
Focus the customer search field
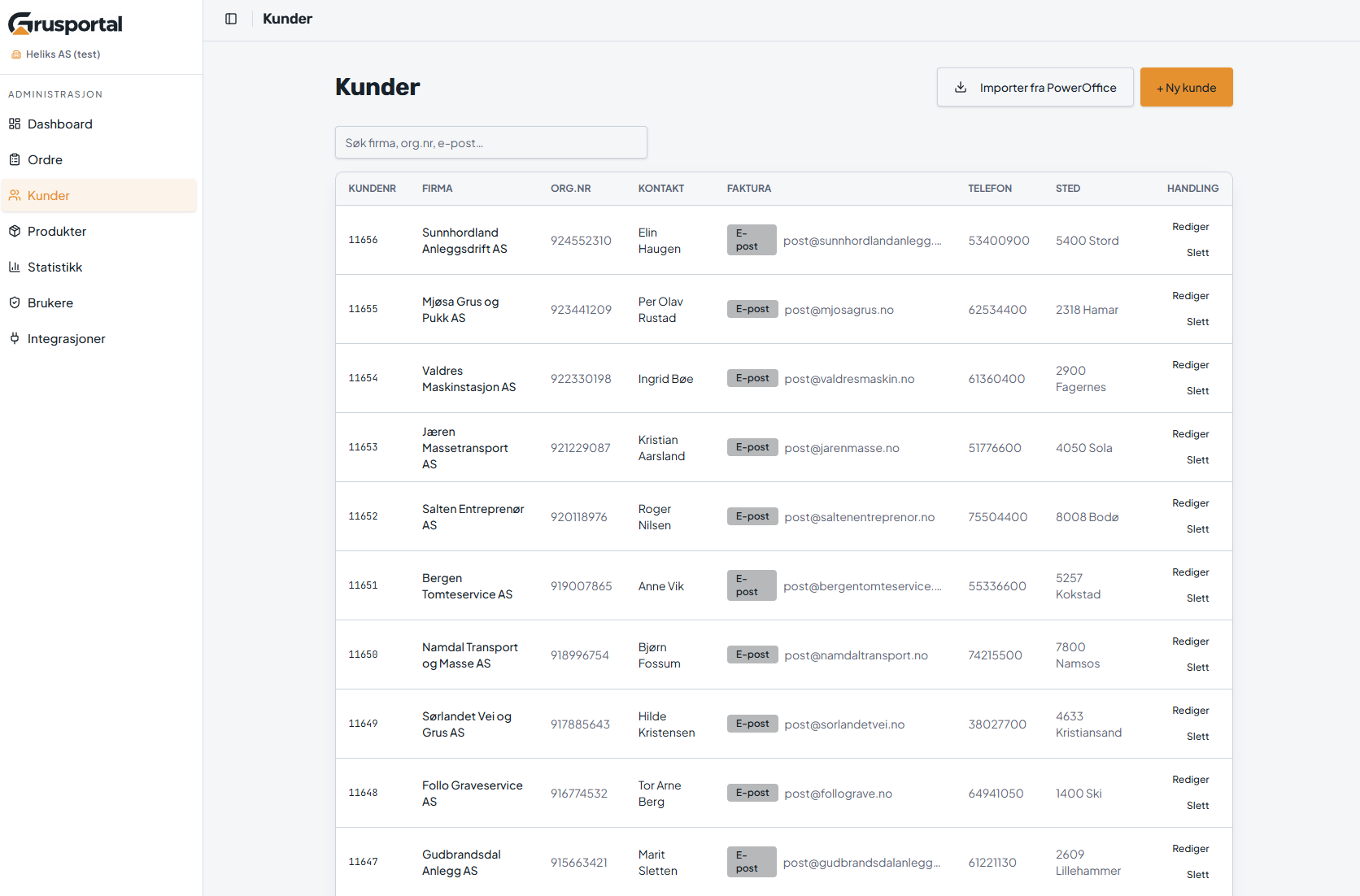coord(491,142)
